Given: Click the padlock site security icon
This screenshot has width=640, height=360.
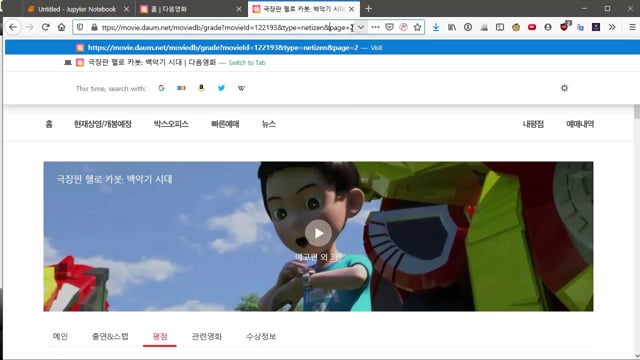Looking at the screenshot, I should (x=94, y=27).
